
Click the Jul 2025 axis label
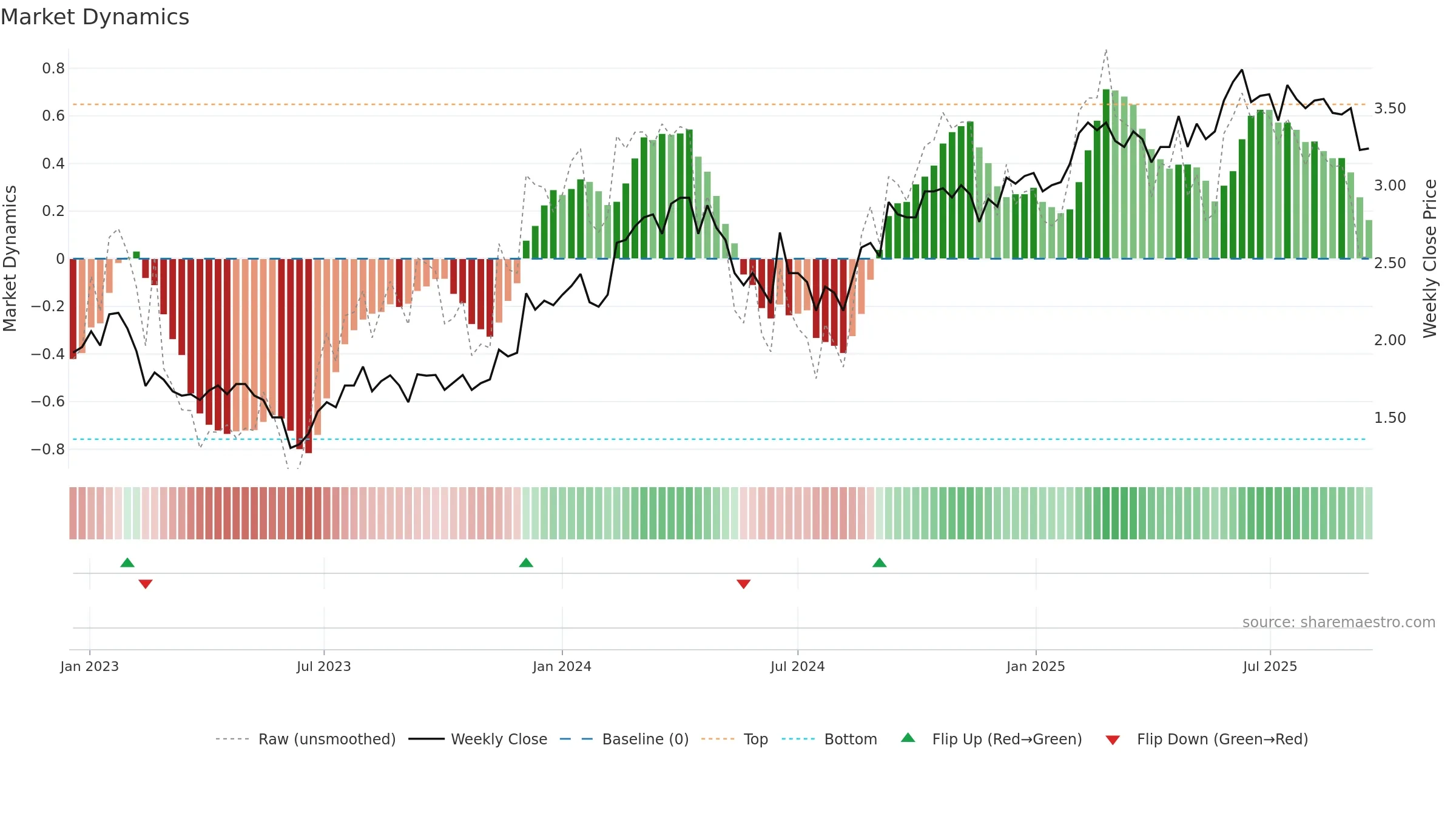[1270, 666]
